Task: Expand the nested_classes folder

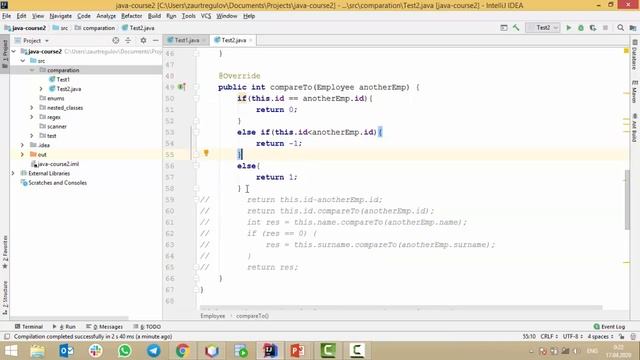Action: [x=32, y=107]
